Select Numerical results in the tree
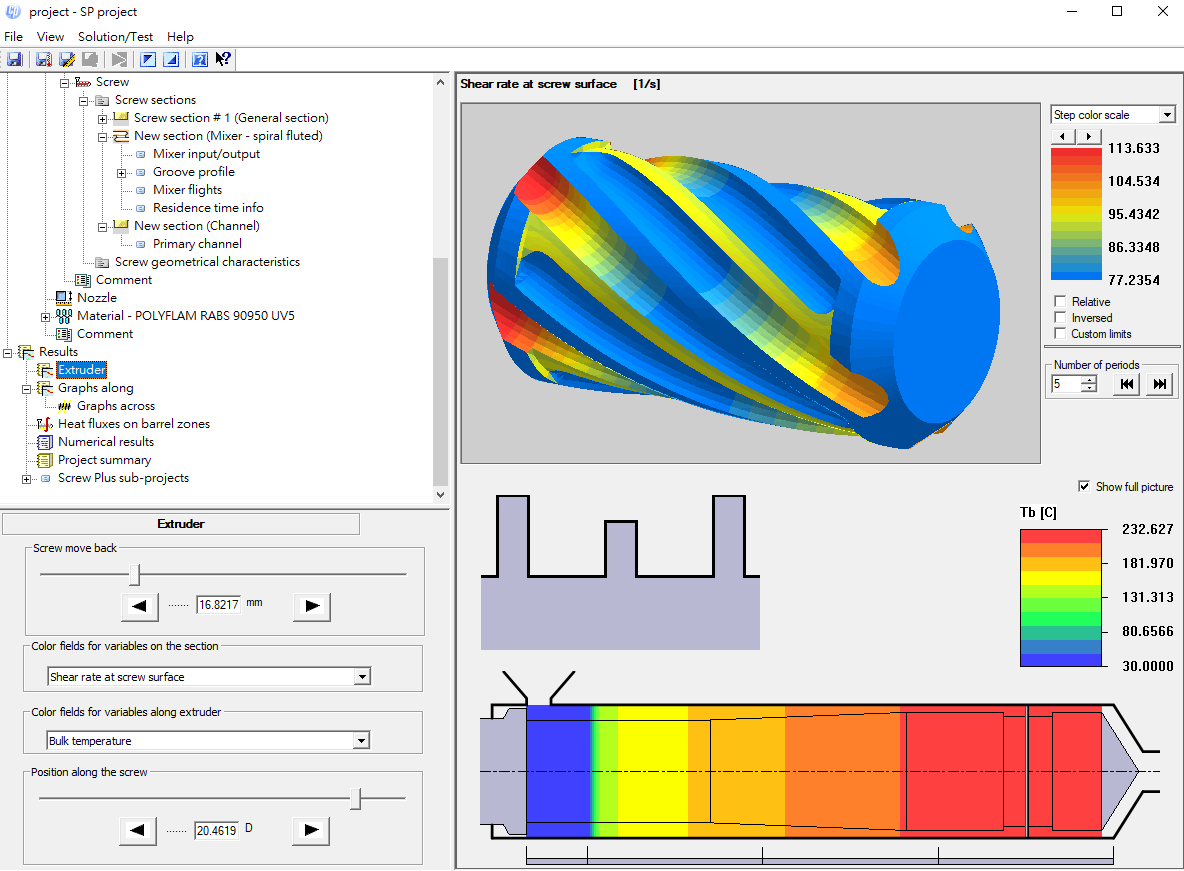Screen dimensions: 1184x871 pos(106,442)
